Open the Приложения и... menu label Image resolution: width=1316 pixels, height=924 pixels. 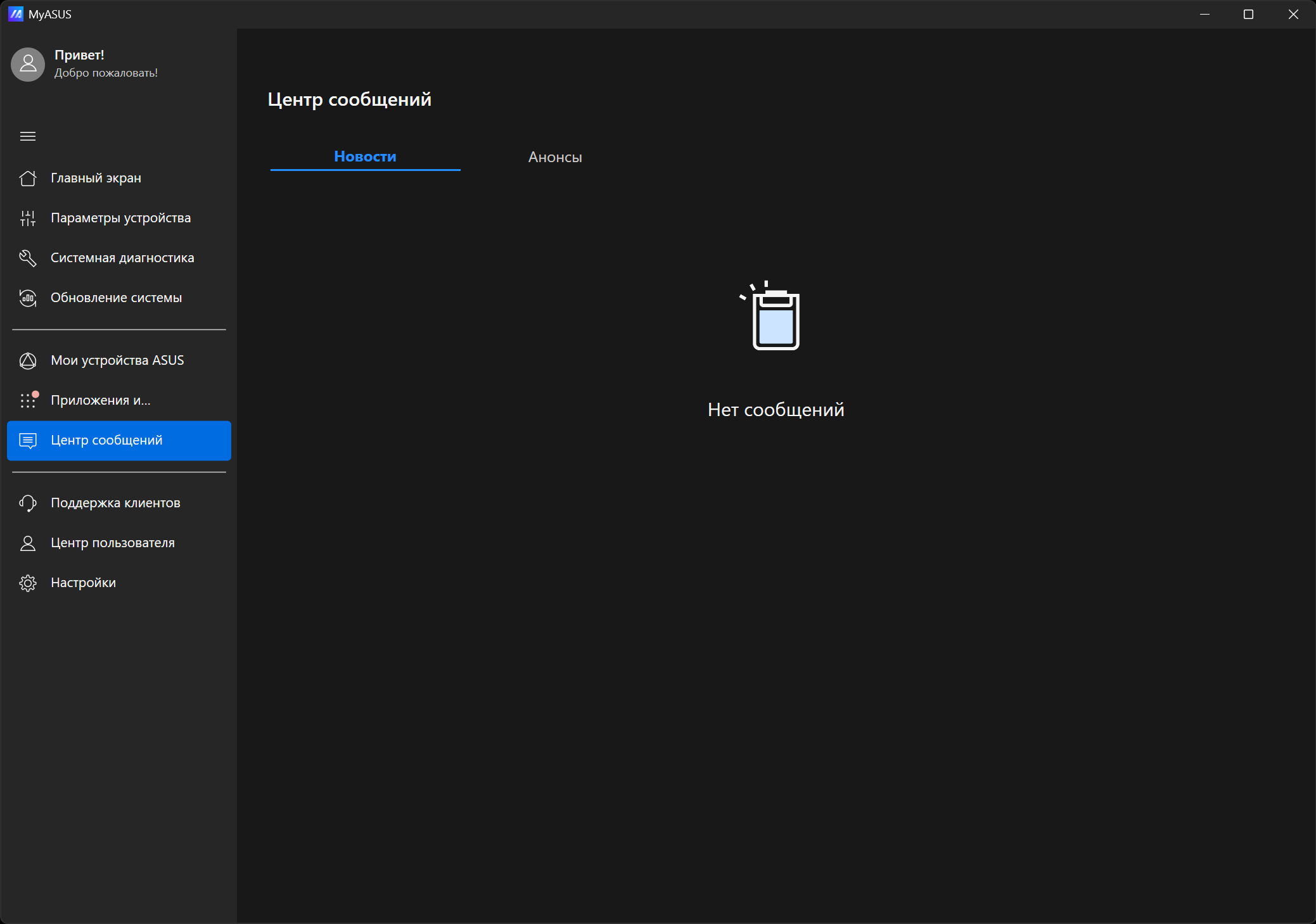tap(101, 400)
